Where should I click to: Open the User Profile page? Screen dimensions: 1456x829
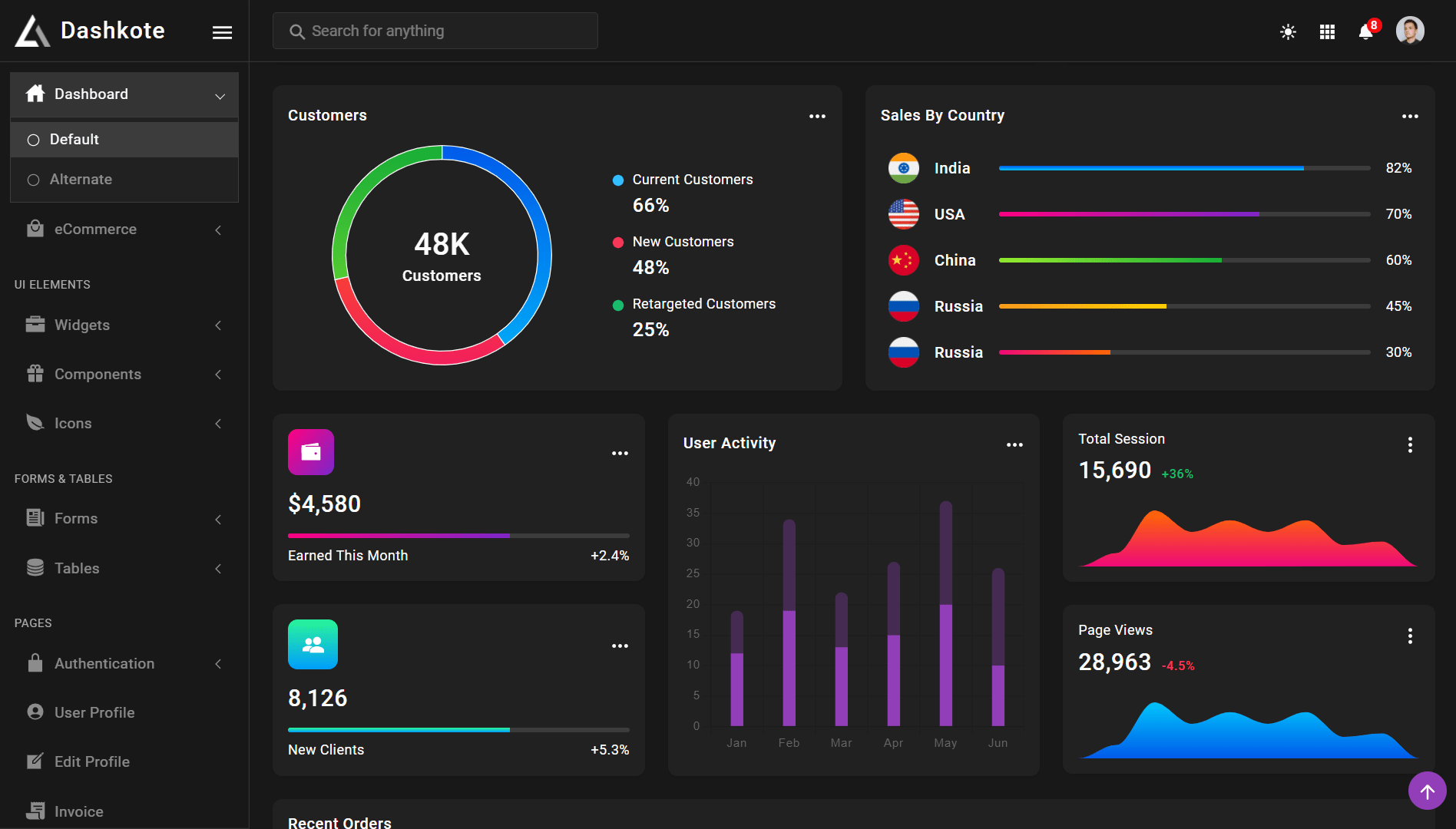[94, 712]
